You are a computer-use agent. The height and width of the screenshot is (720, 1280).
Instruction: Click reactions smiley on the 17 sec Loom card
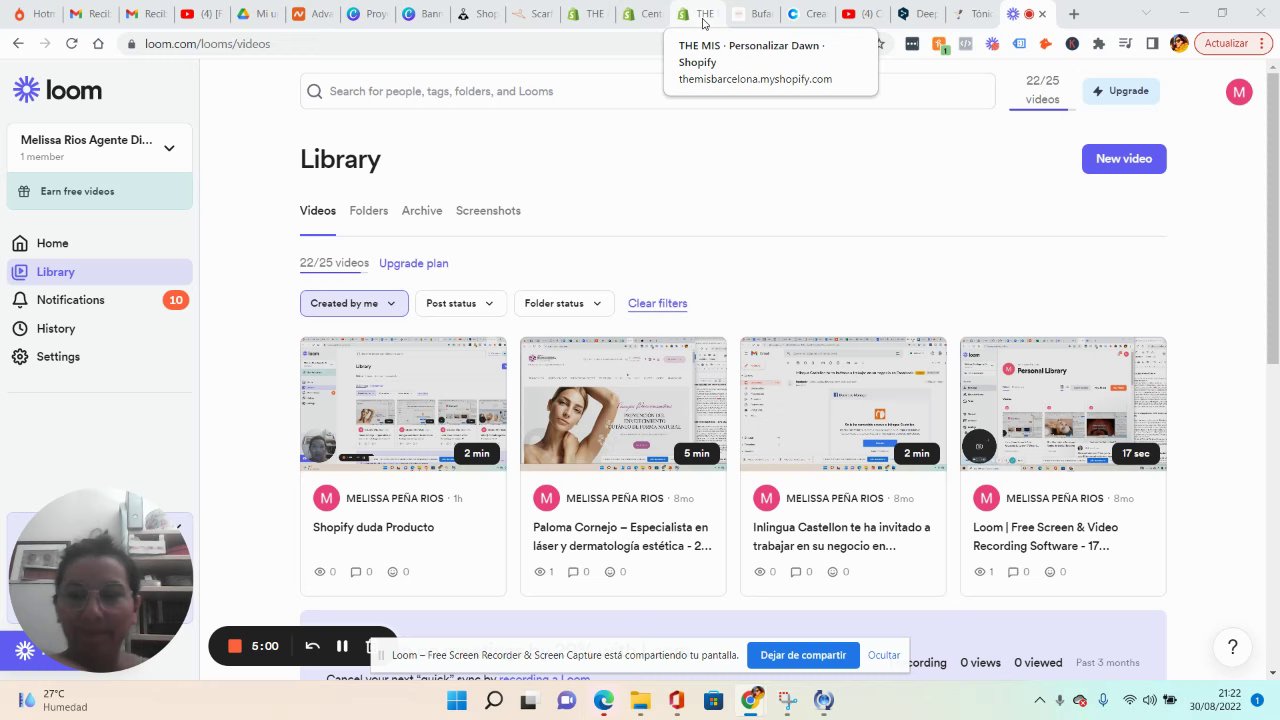coord(1052,572)
